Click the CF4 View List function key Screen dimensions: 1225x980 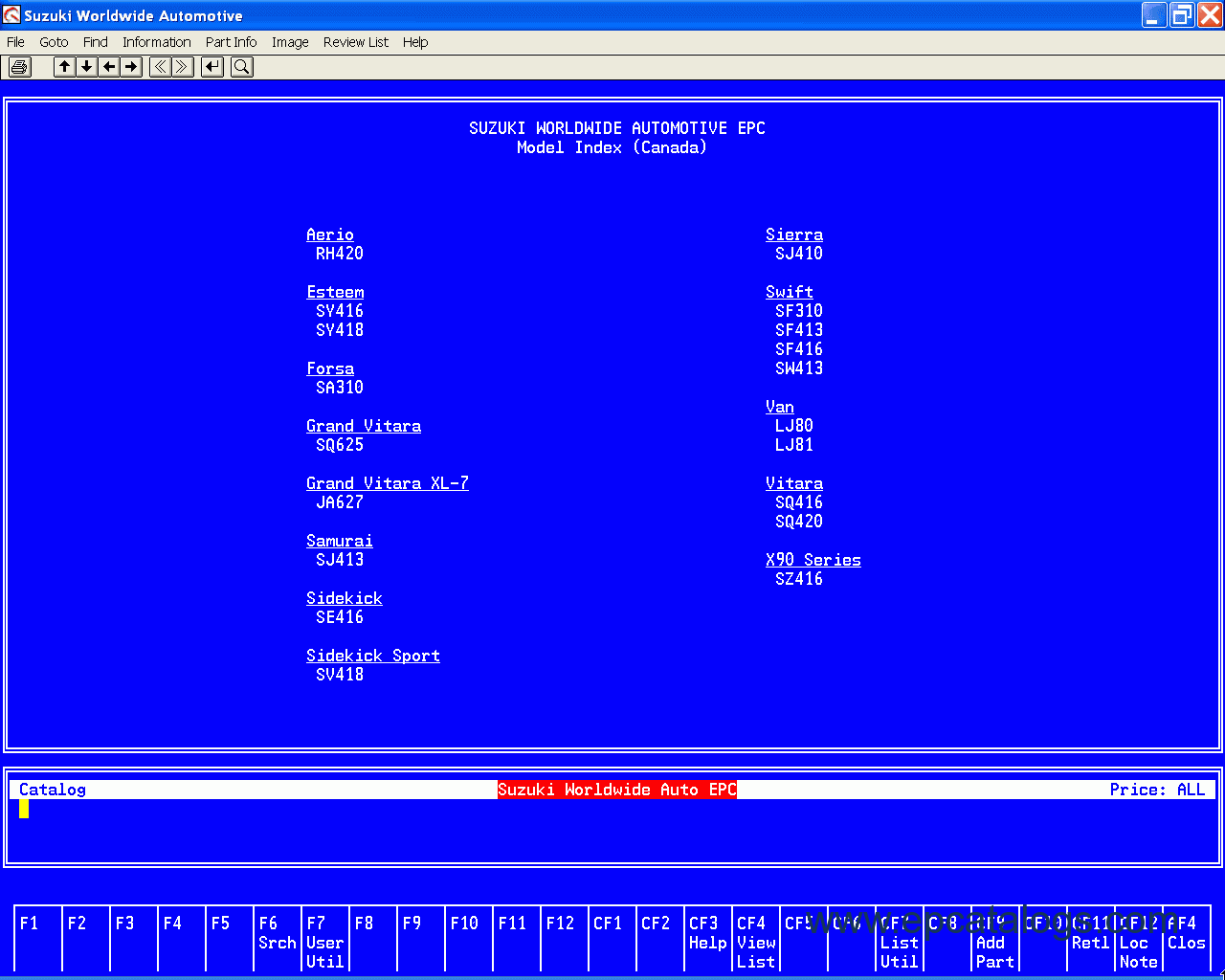coord(756,939)
